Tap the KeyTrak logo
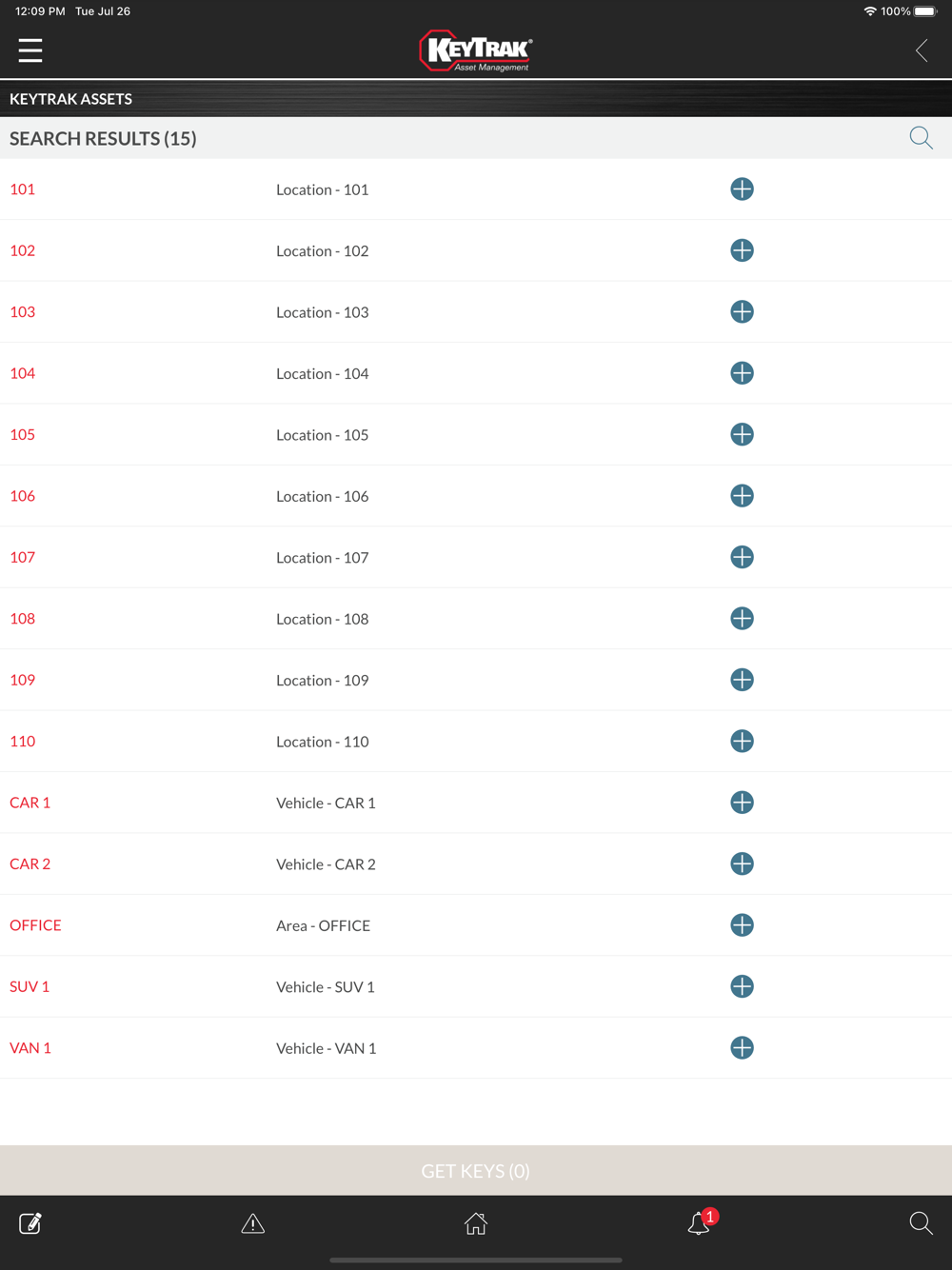Viewport: 952px width, 1270px height. (476, 51)
